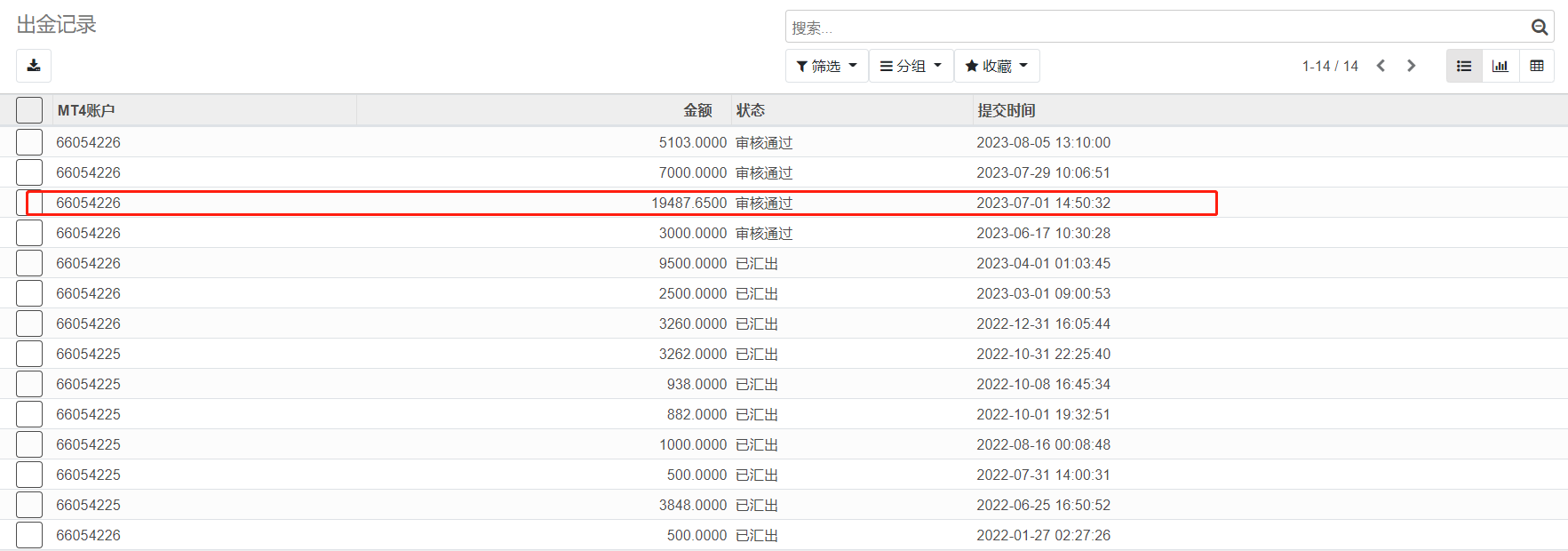
Task: Click amount 882.0000
Action: click(697, 414)
